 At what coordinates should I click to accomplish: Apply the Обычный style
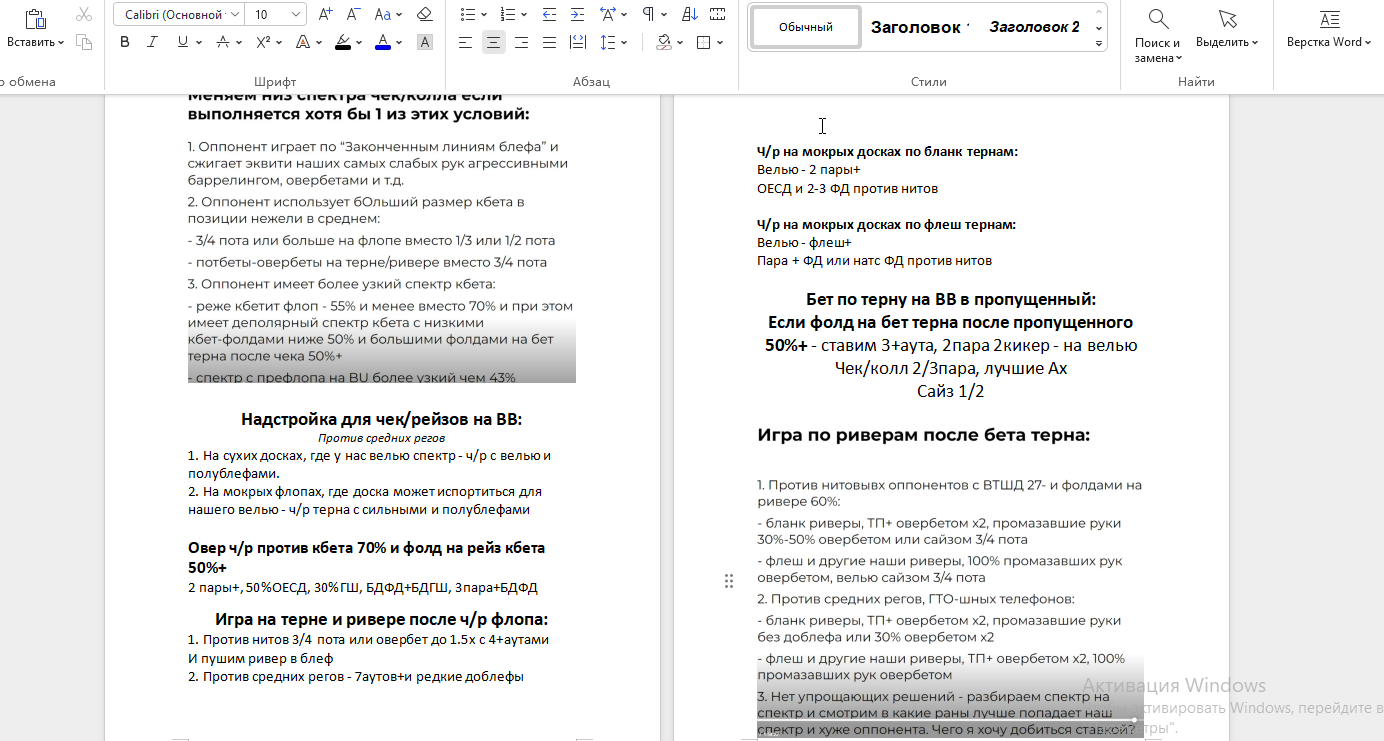(x=806, y=27)
